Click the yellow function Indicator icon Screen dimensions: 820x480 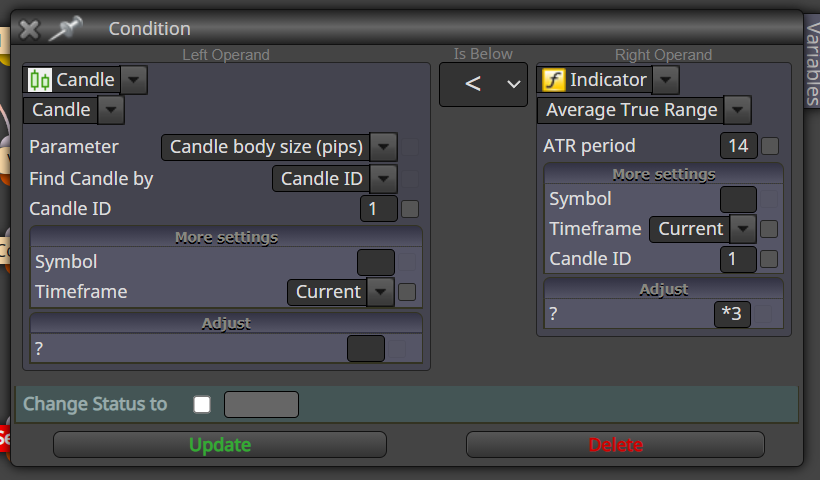click(x=554, y=80)
